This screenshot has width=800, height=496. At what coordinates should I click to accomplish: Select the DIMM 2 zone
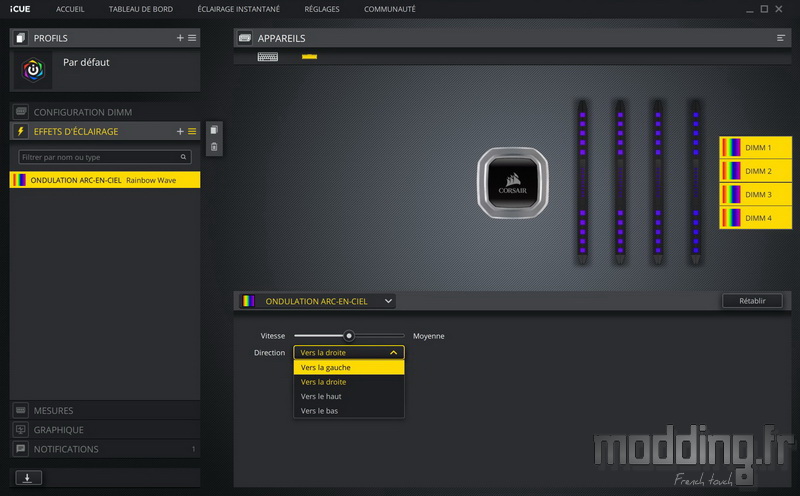click(756, 171)
